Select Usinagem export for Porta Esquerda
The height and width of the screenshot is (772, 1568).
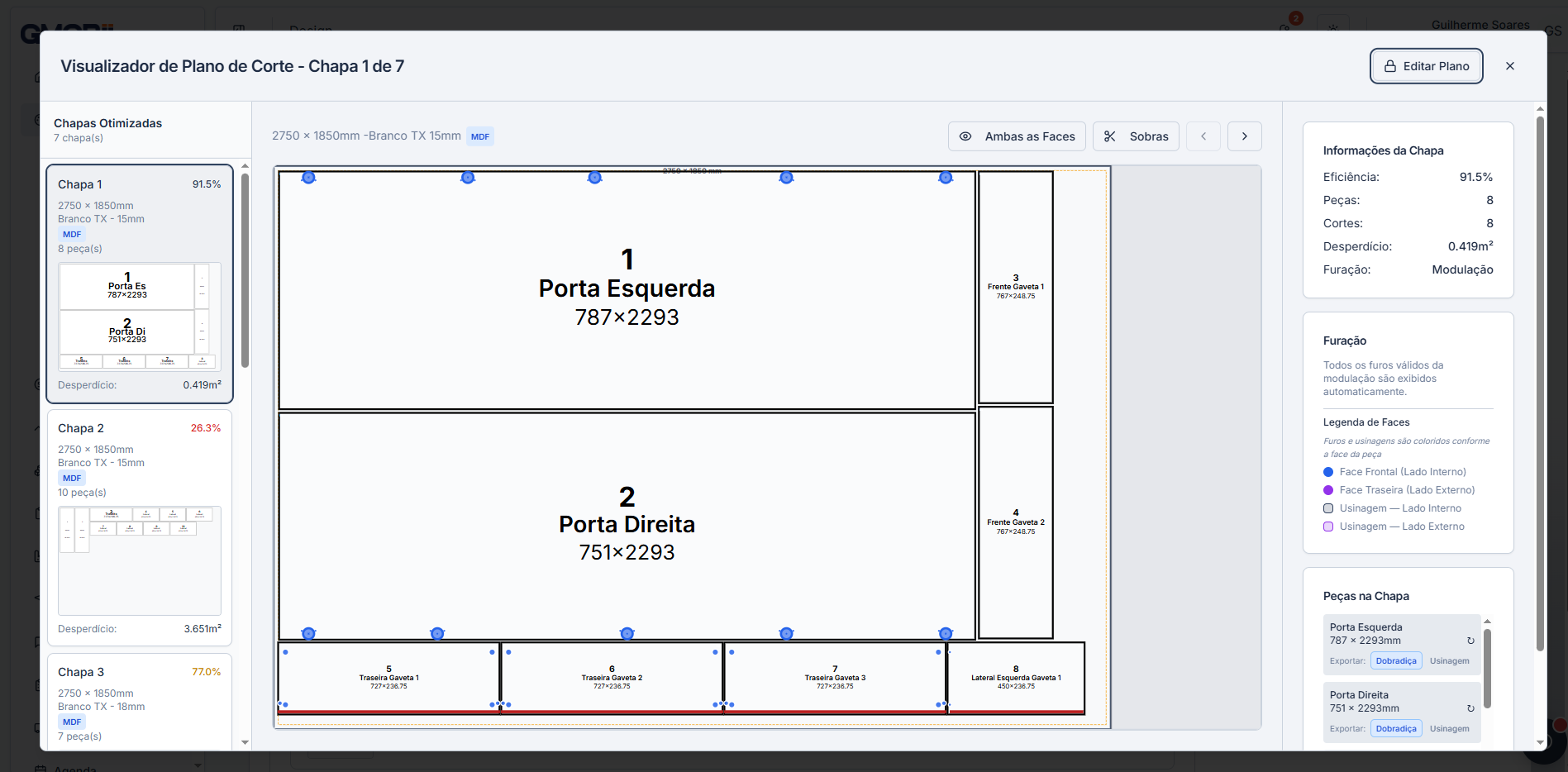tap(1450, 661)
